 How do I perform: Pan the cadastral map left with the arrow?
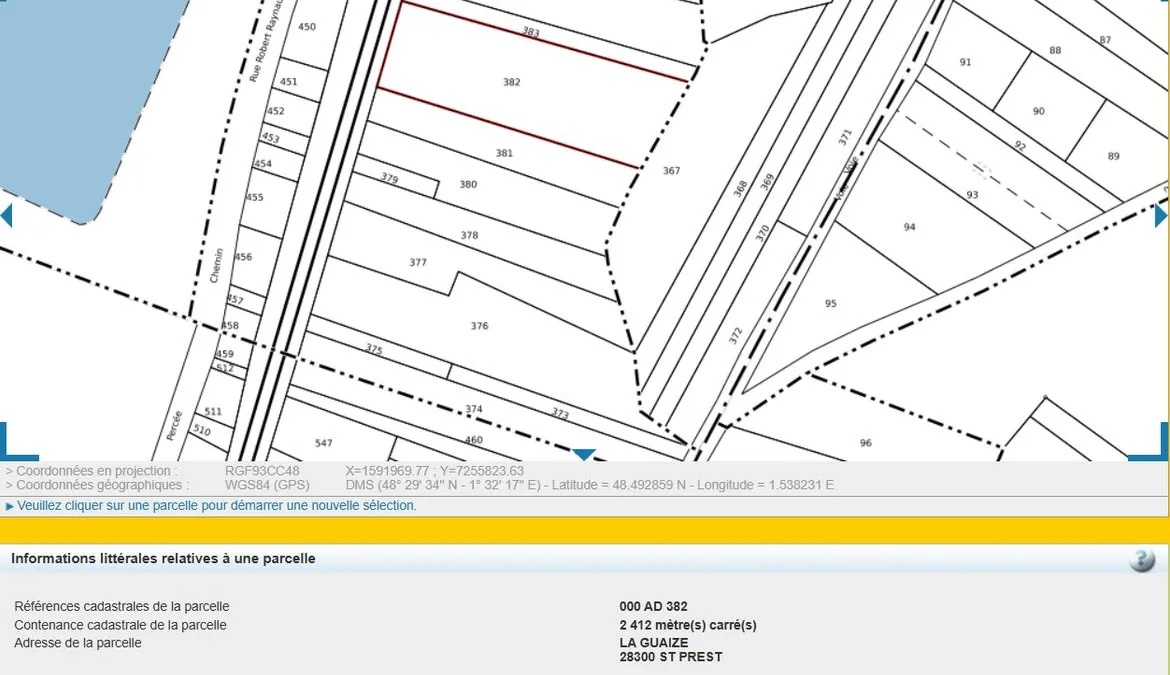coord(6,216)
